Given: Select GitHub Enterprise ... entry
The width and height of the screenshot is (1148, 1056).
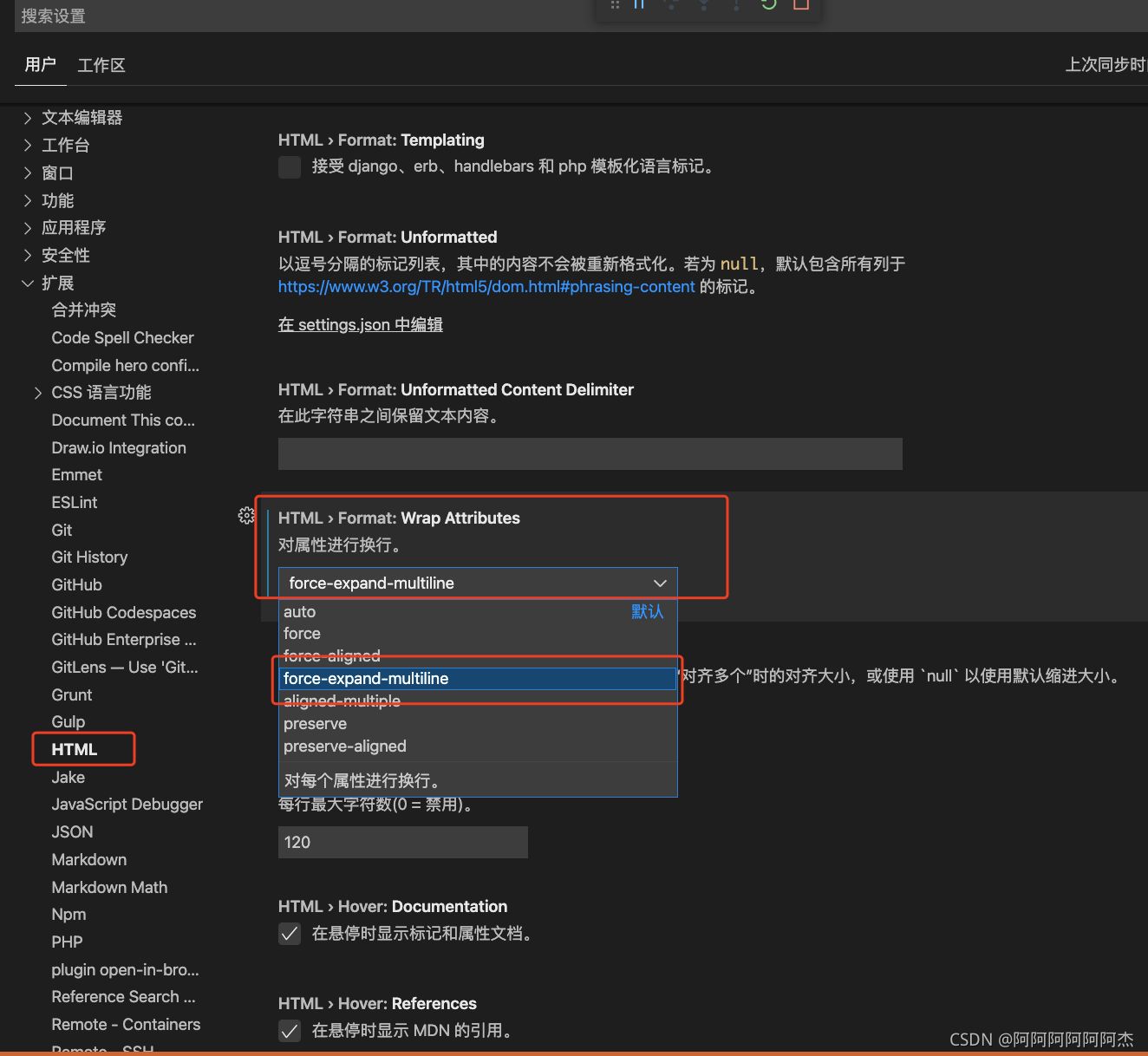Looking at the screenshot, I should (x=124, y=640).
